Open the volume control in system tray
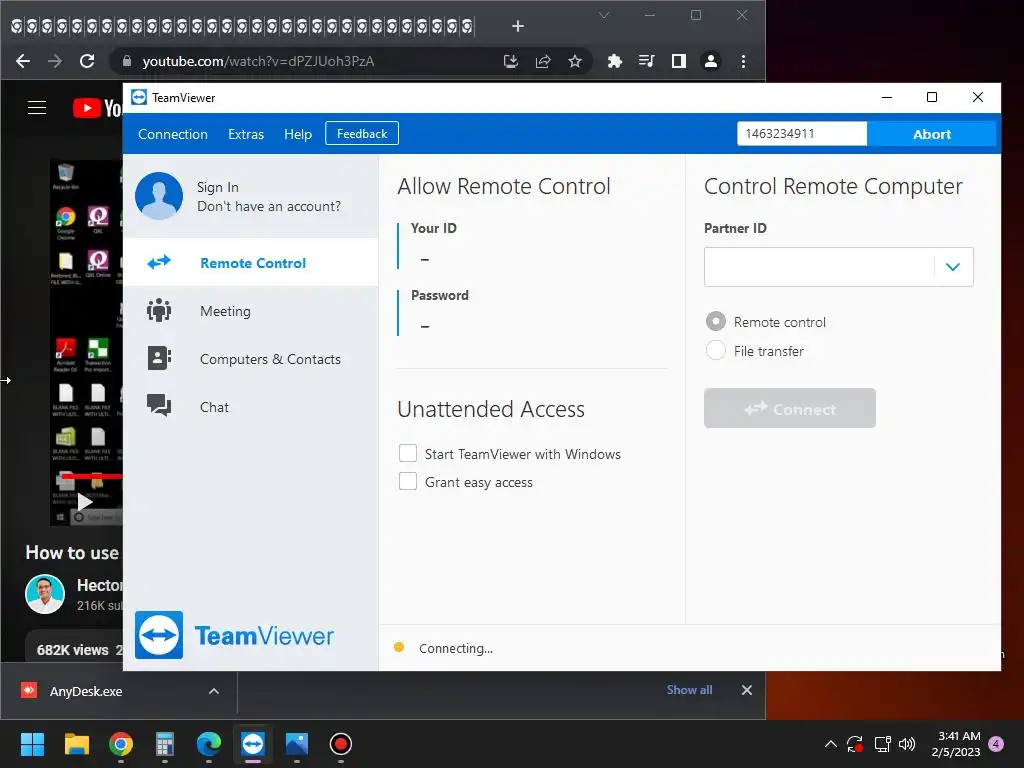This screenshot has width=1024, height=768. [907, 744]
